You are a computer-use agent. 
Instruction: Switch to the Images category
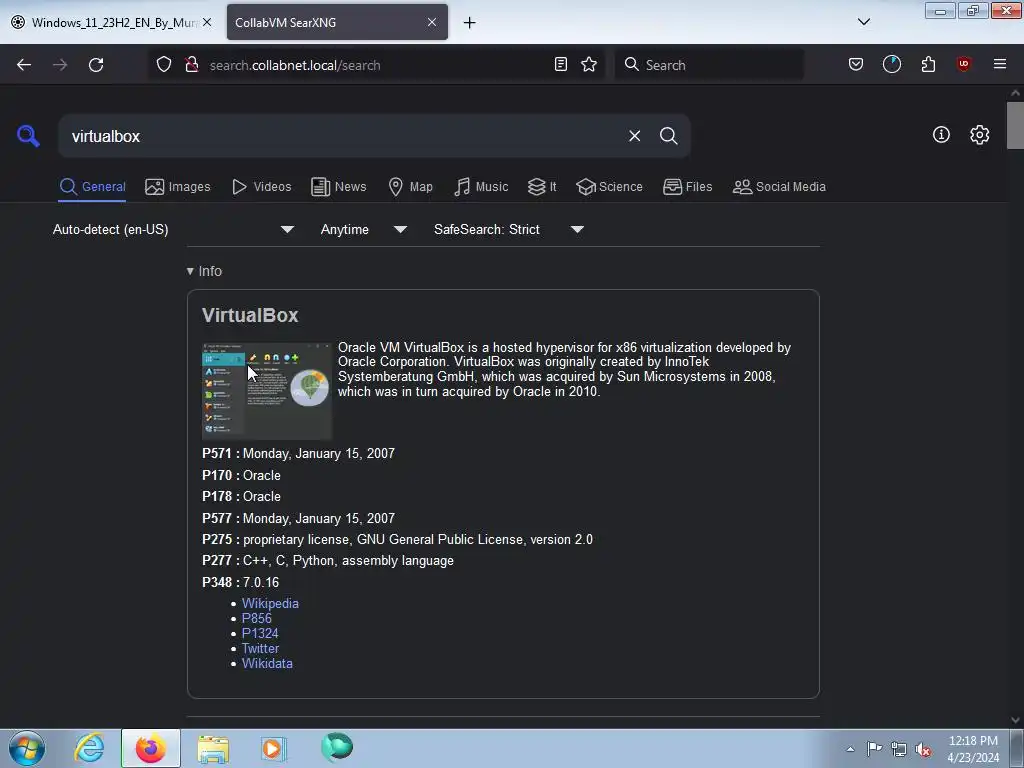(x=178, y=187)
